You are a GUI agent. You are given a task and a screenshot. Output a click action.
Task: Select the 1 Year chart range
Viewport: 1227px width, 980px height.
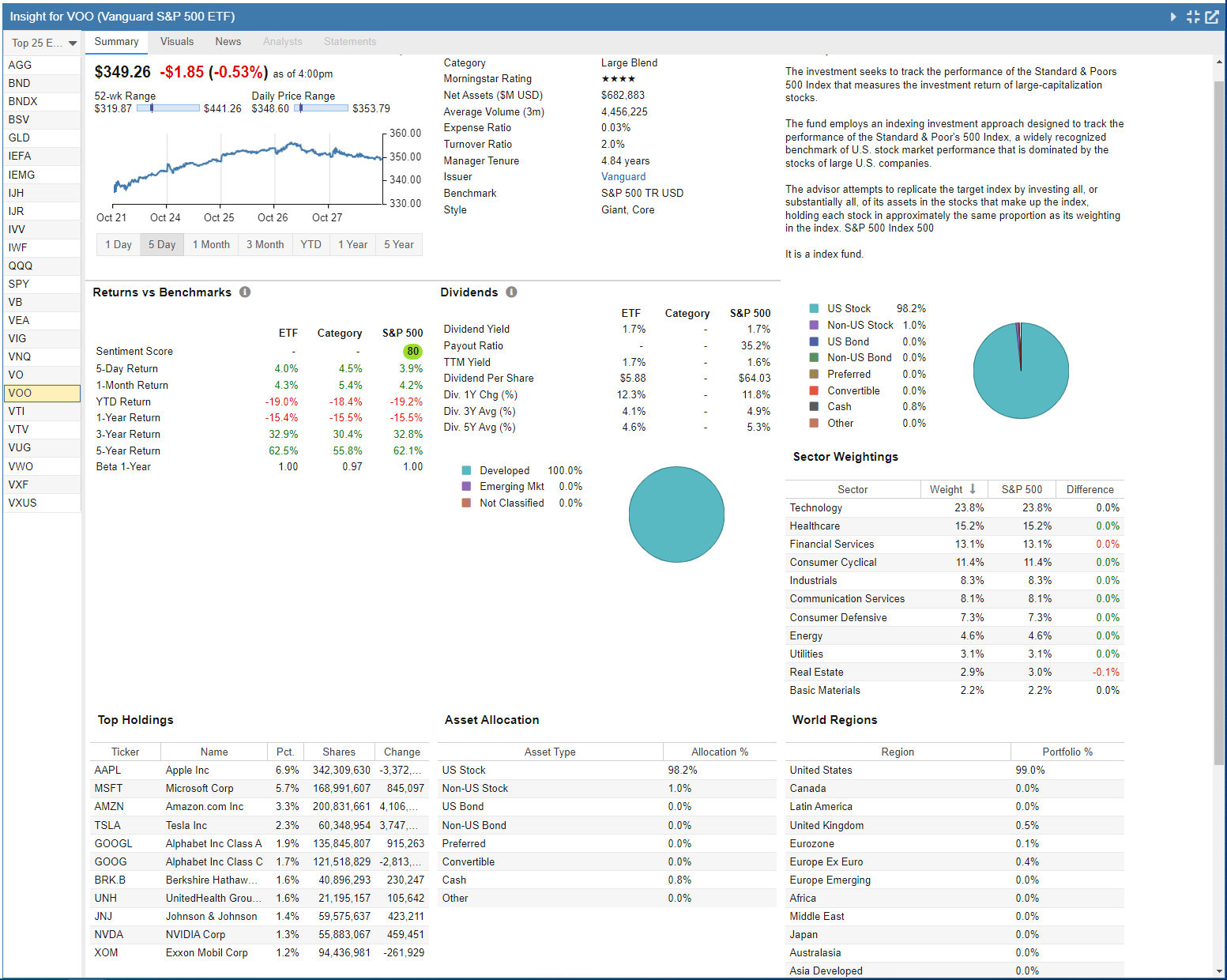352,244
